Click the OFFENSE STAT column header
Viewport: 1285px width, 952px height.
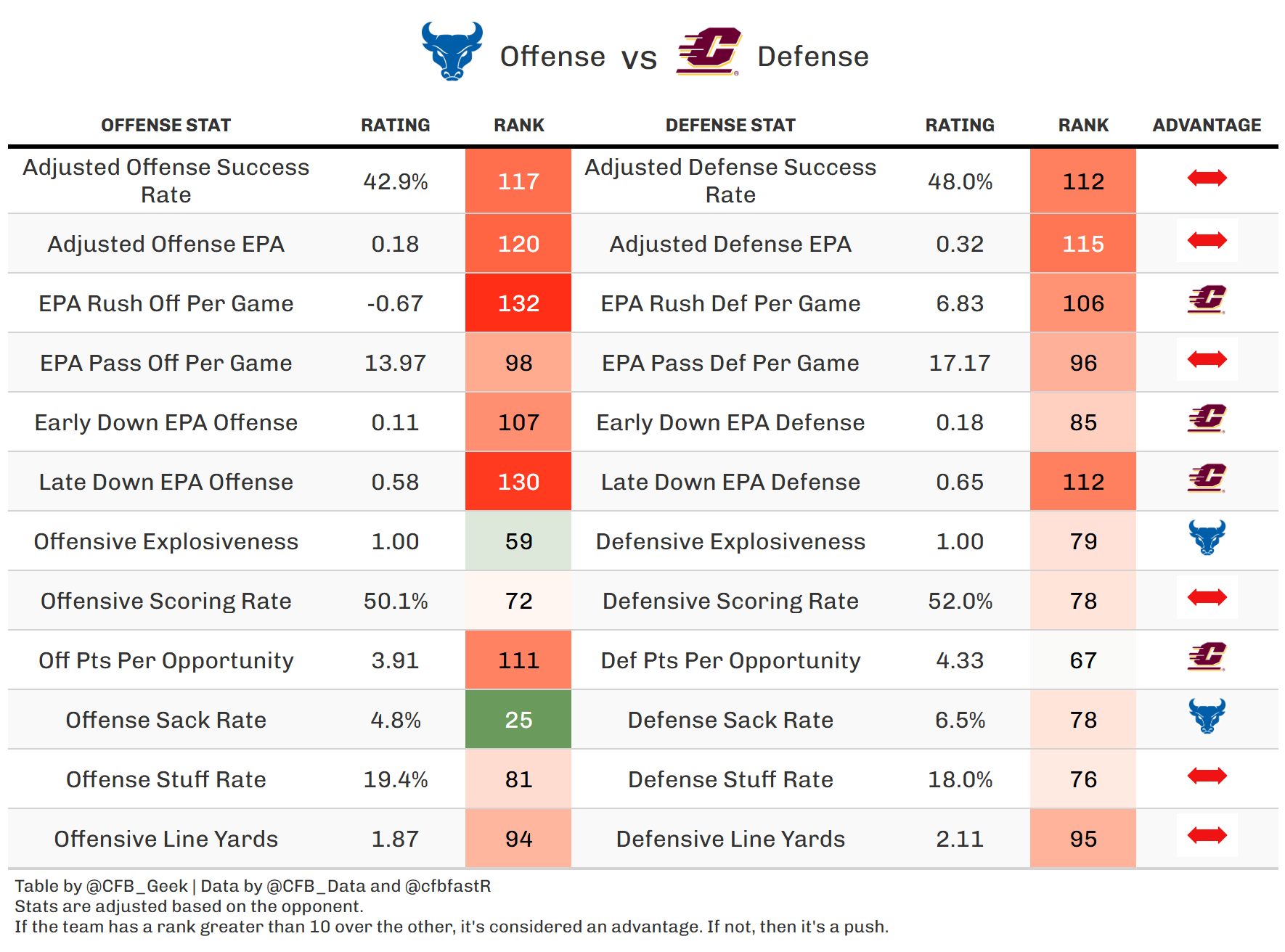click(x=166, y=126)
